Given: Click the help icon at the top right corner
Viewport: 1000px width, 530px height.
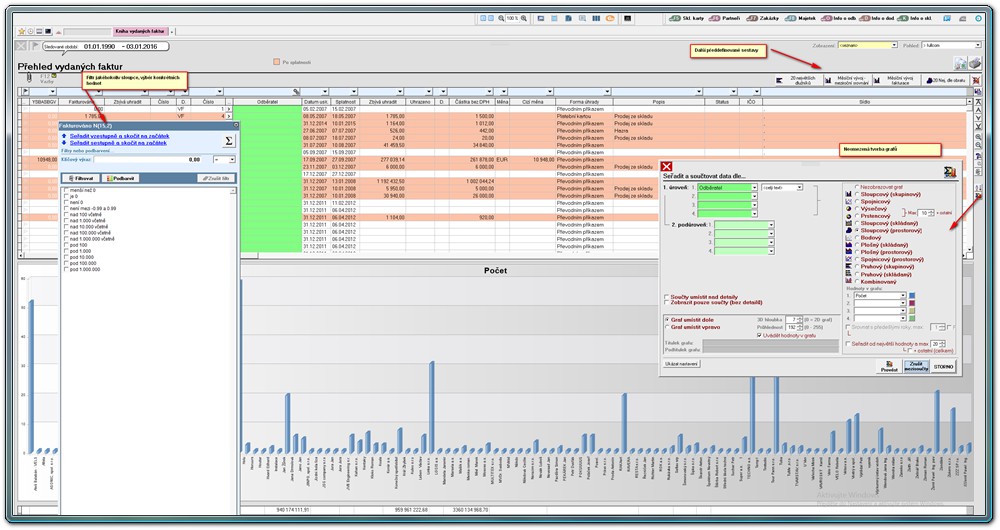Looking at the screenshot, I should click(x=979, y=19).
